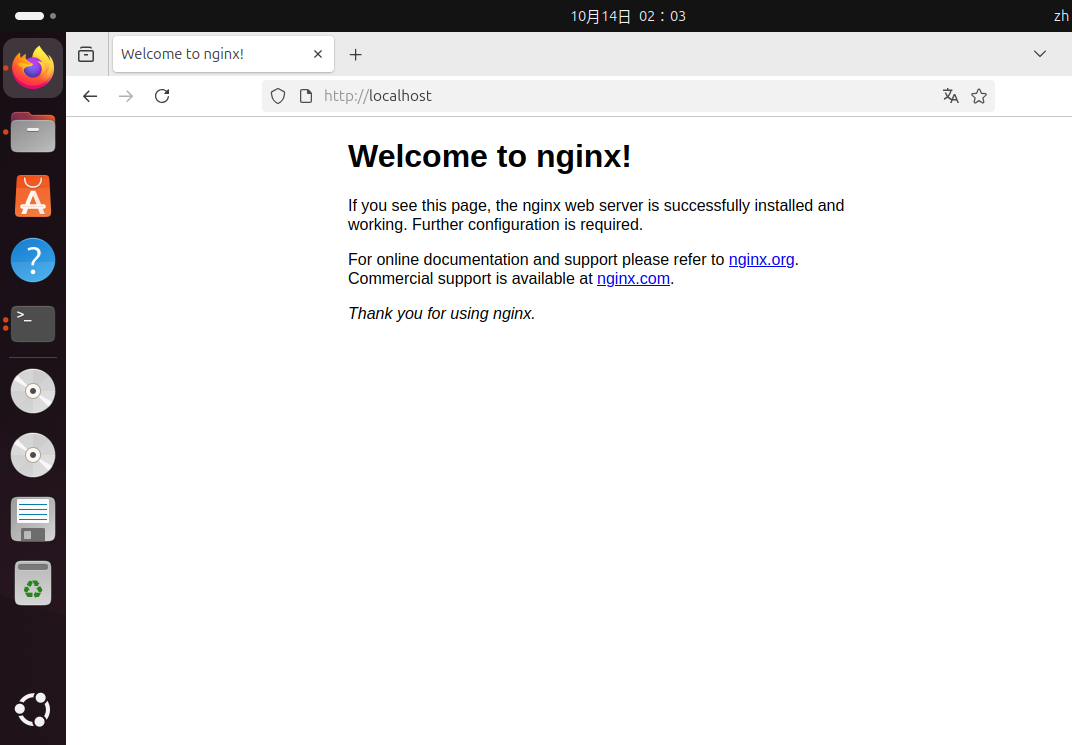The width and height of the screenshot is (1072, 745).
Task: Click the text 'Commercial support is available at'
Action: (470, 279)
